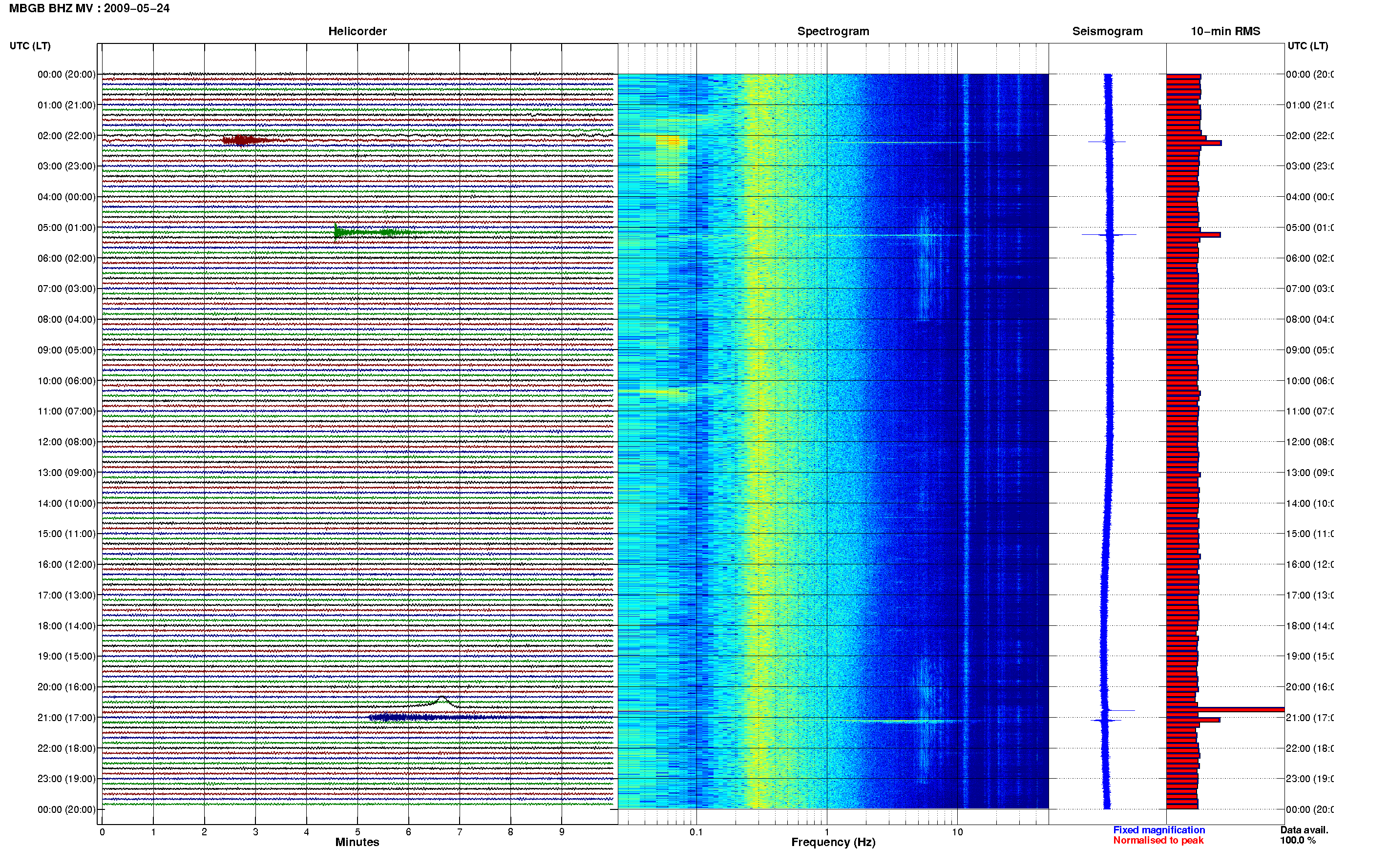1389x868 pixels.
Task: Click the '23:00 (19:00)' left time label
Action: point(66,779)
